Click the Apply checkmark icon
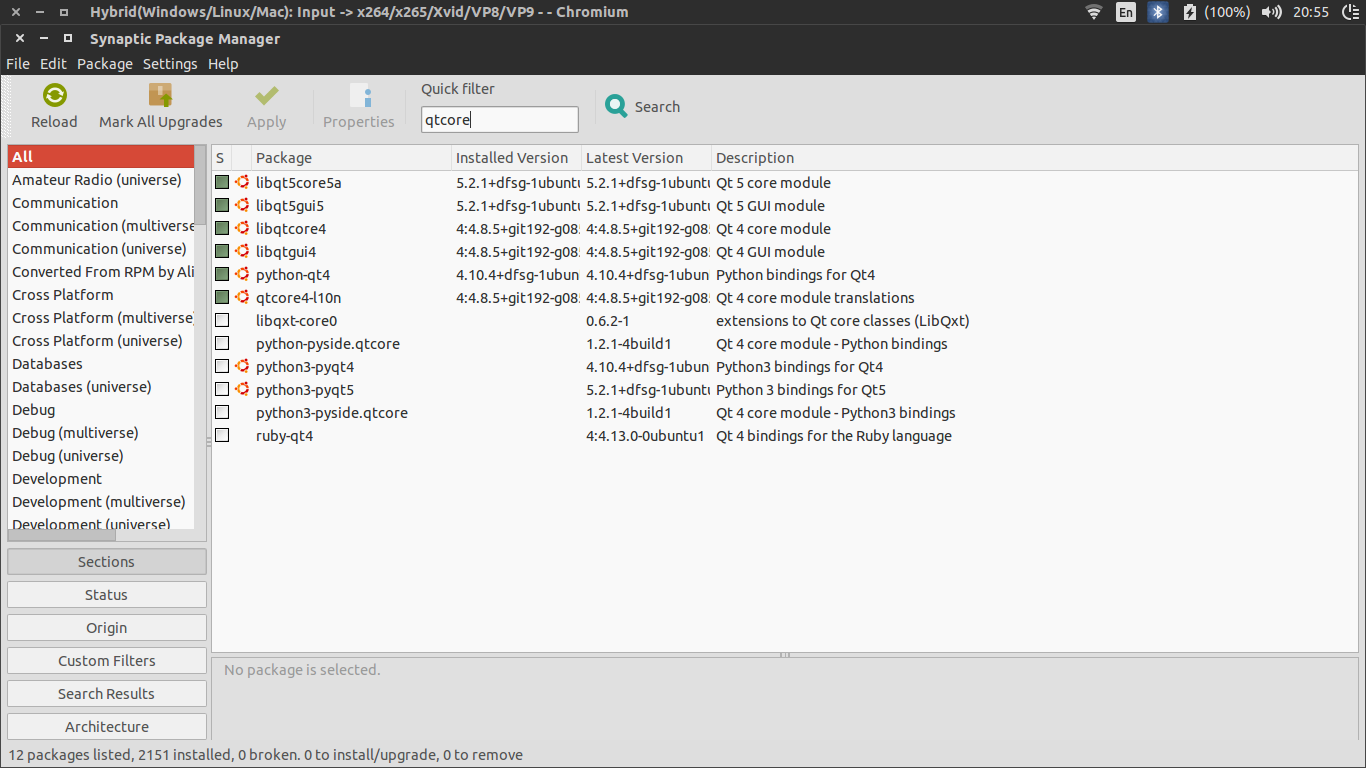 click(x=267, y=96)
